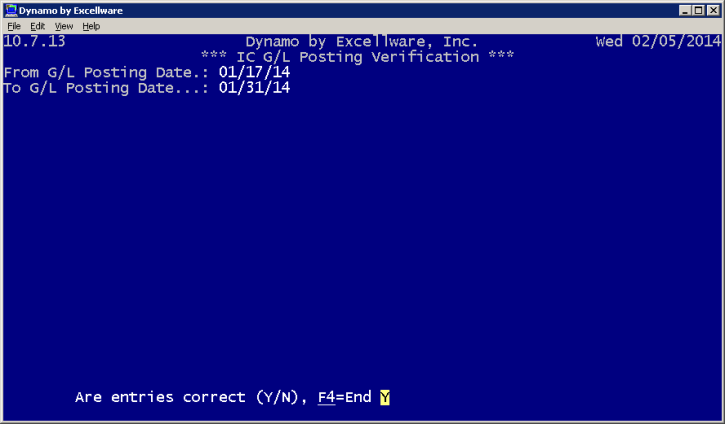This screenshot has height=424, width=725.
Task: Maximize the Dynamo window
Action: coord(699,10)
